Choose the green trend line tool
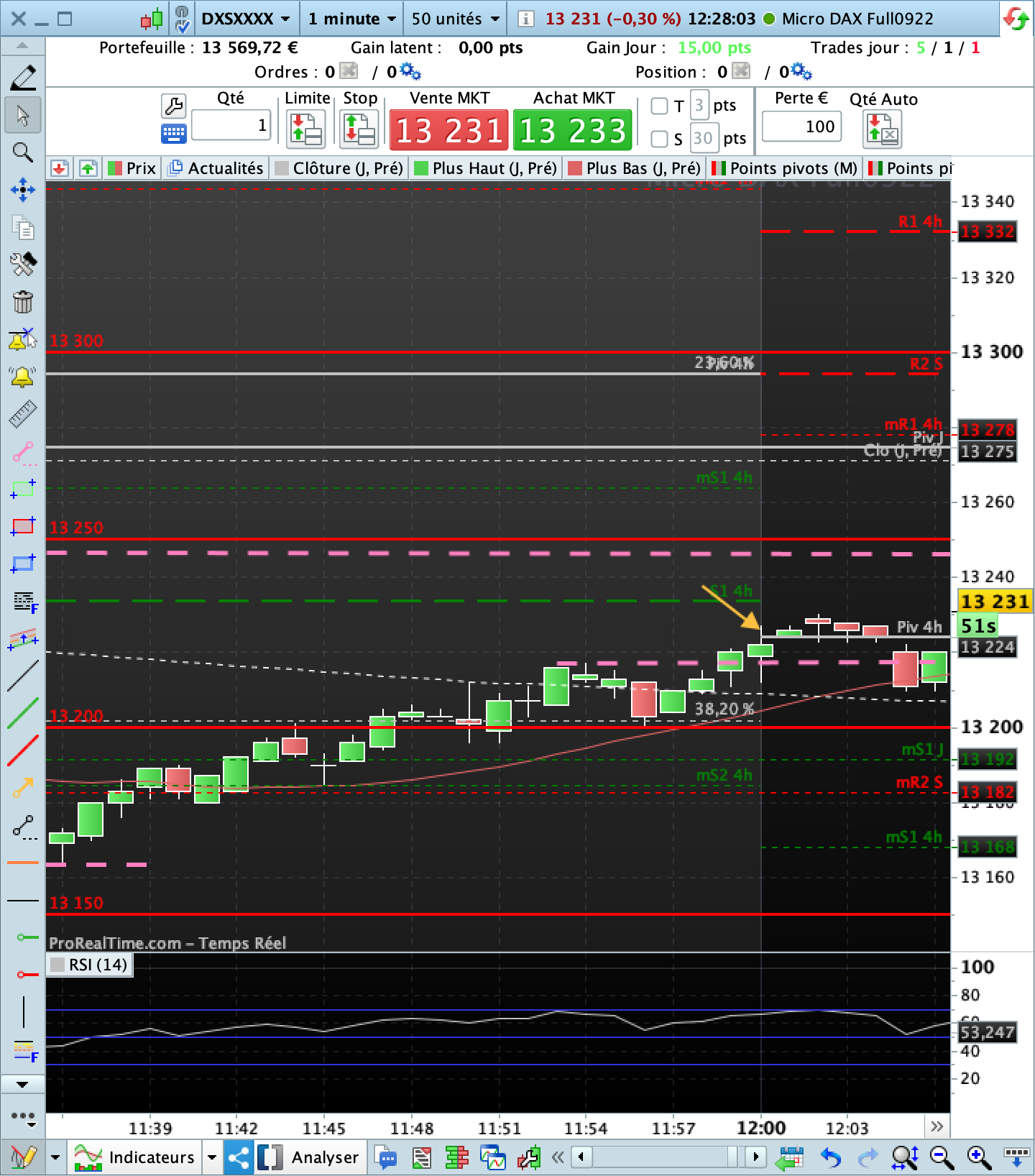This screenshot has height=1176, width=1035. 23,714
